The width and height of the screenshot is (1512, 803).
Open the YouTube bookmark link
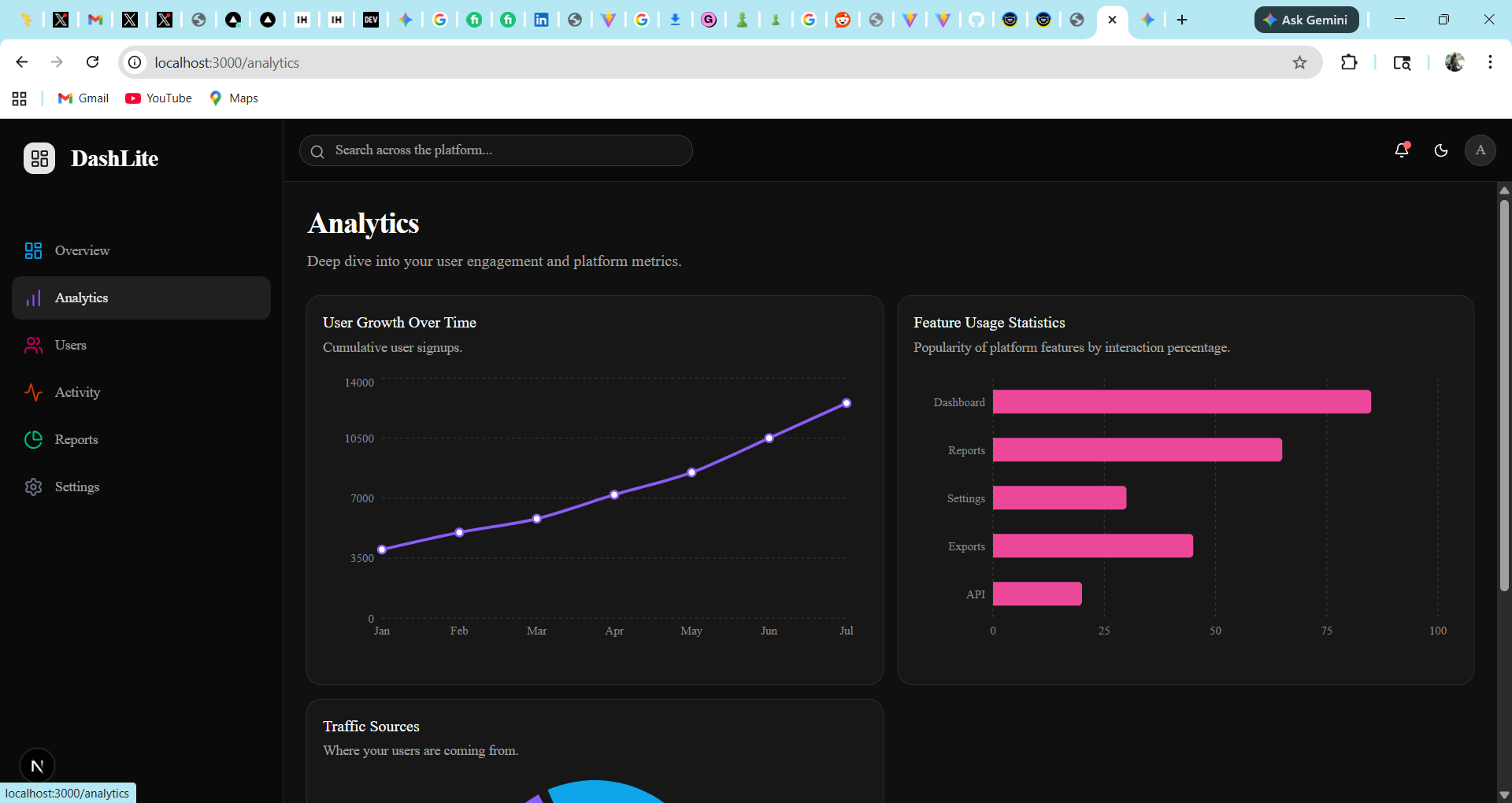158,98
